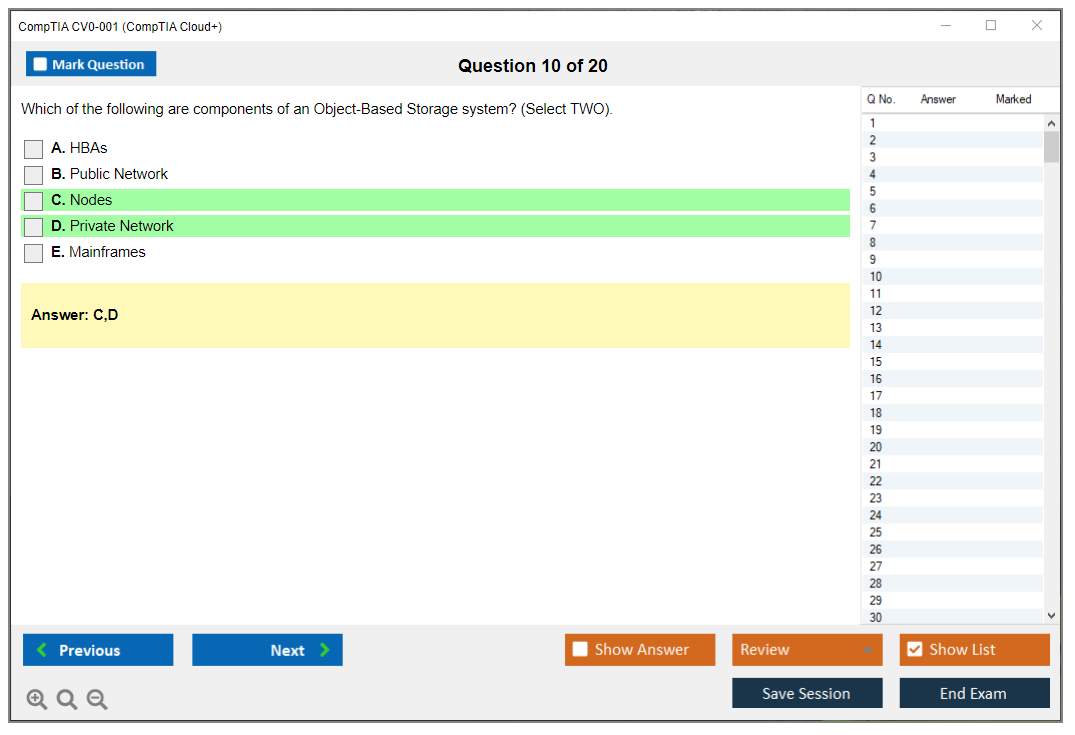Screen dimensions: 1075x735
Task: Enable the Show Answer checkbox
Action: (x=580, y=650)
